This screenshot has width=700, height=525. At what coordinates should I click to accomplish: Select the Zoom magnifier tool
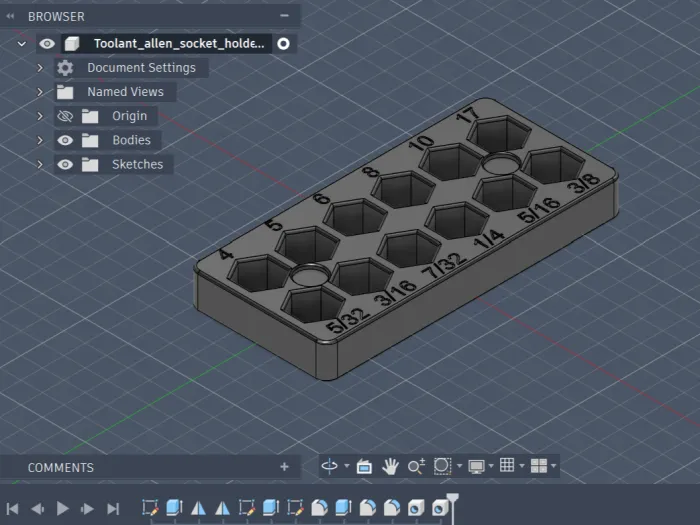click(x=416, y=467)
